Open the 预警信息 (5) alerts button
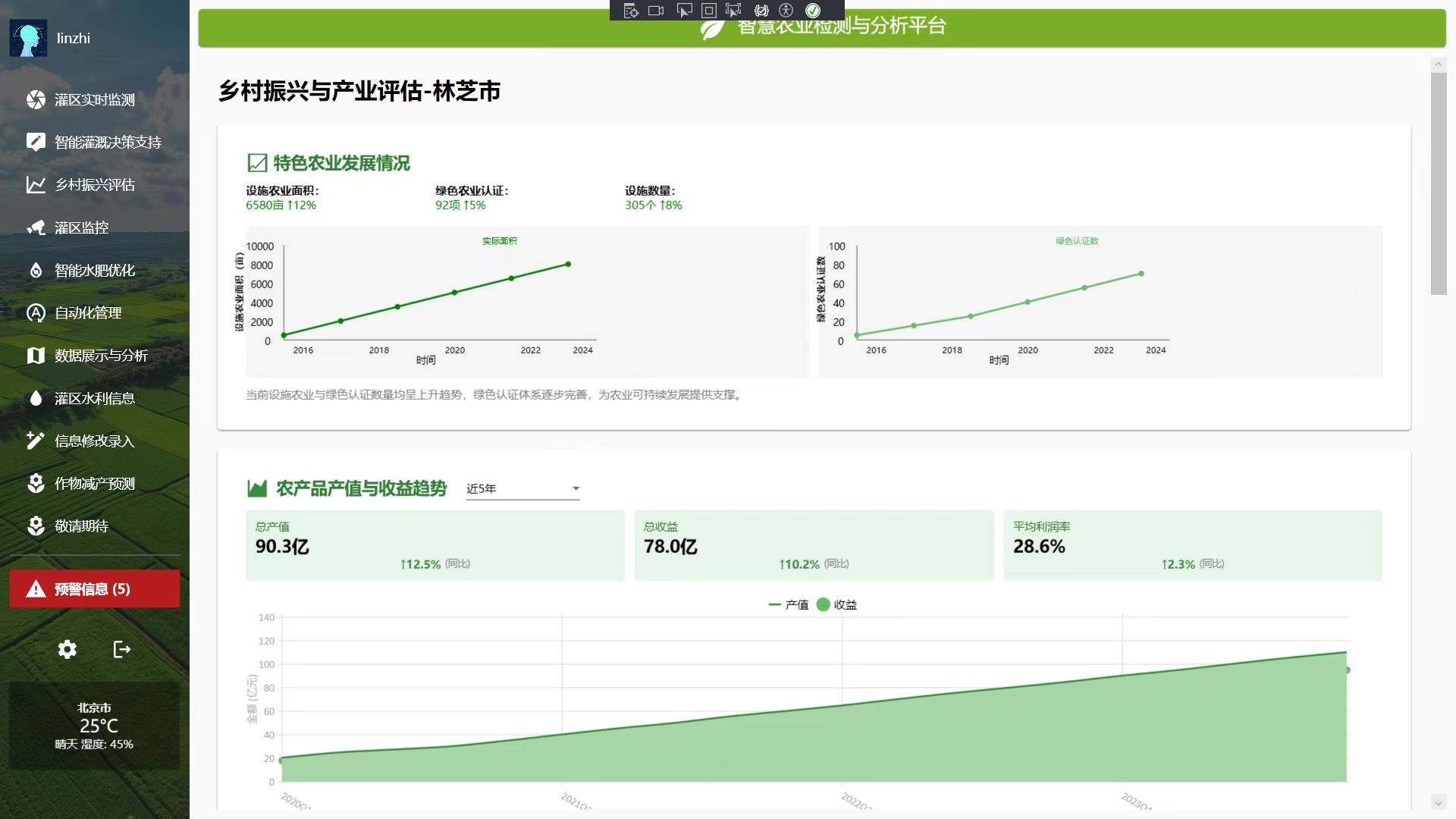Screen dimensions: 1456x819 [95, 589]
